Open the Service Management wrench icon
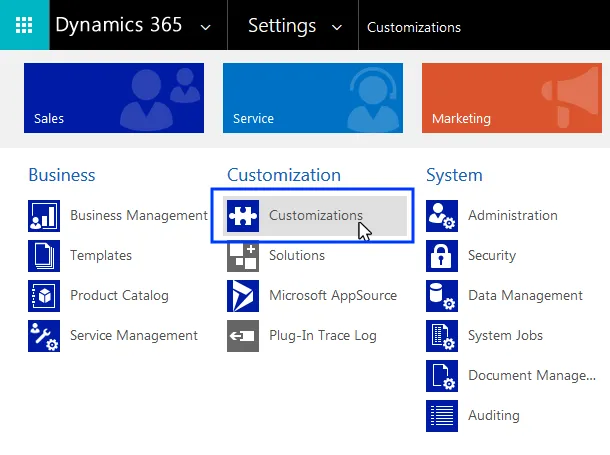Image resolution: width=610 pixels, height=455 pixels. click(x=44, y=336)
